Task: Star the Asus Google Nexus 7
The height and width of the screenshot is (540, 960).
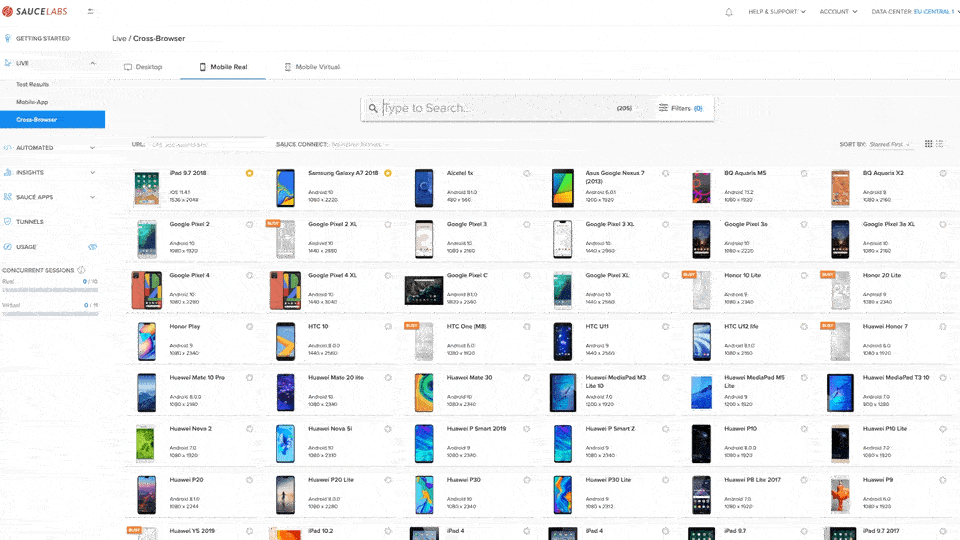Action: click(666, 173)
